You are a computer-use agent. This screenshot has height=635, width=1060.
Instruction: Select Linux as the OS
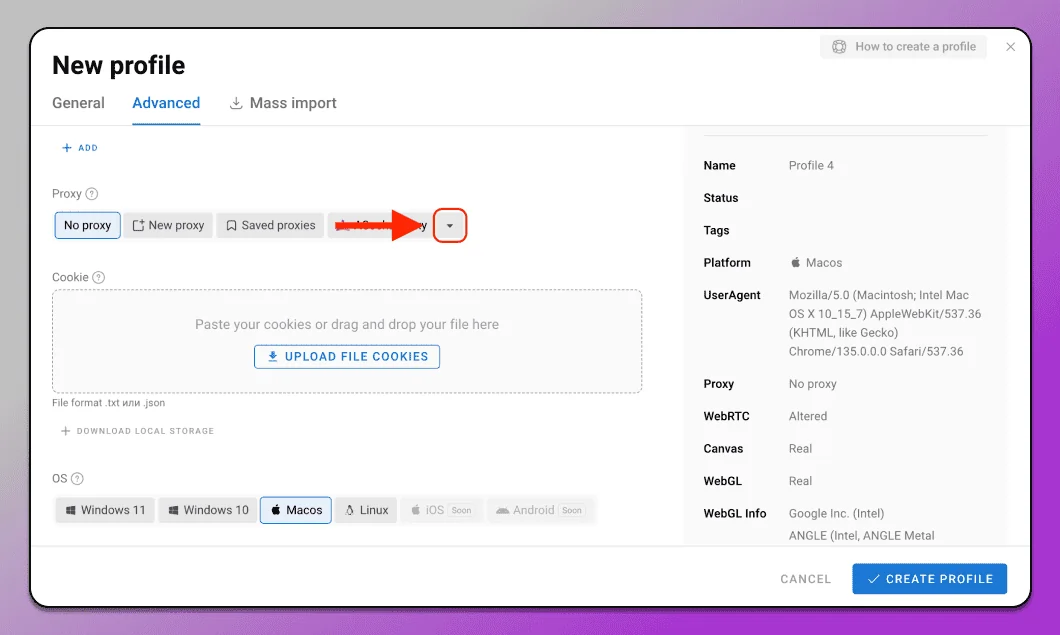(x=366, y=510)
